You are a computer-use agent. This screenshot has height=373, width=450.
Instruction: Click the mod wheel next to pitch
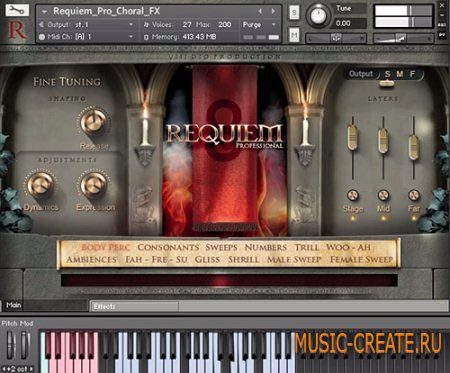(x=25, y=346)
